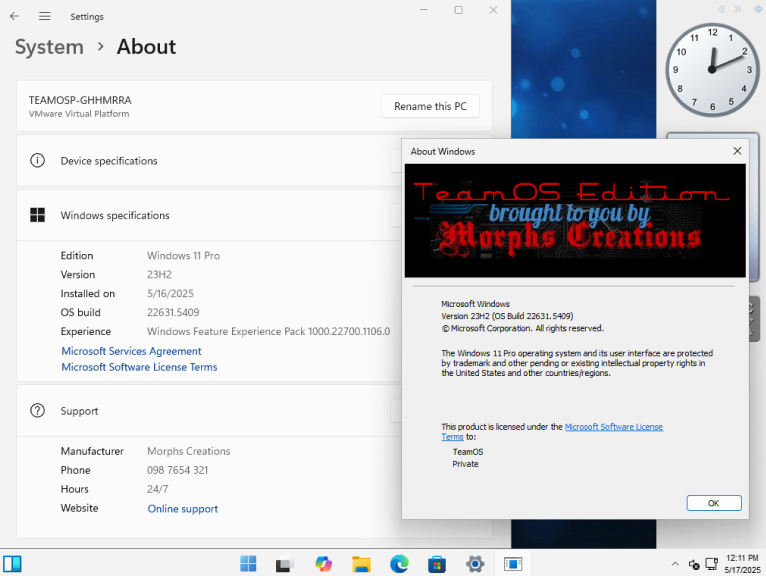
Task: Minimize the Settings window
Action: (424, 10)
